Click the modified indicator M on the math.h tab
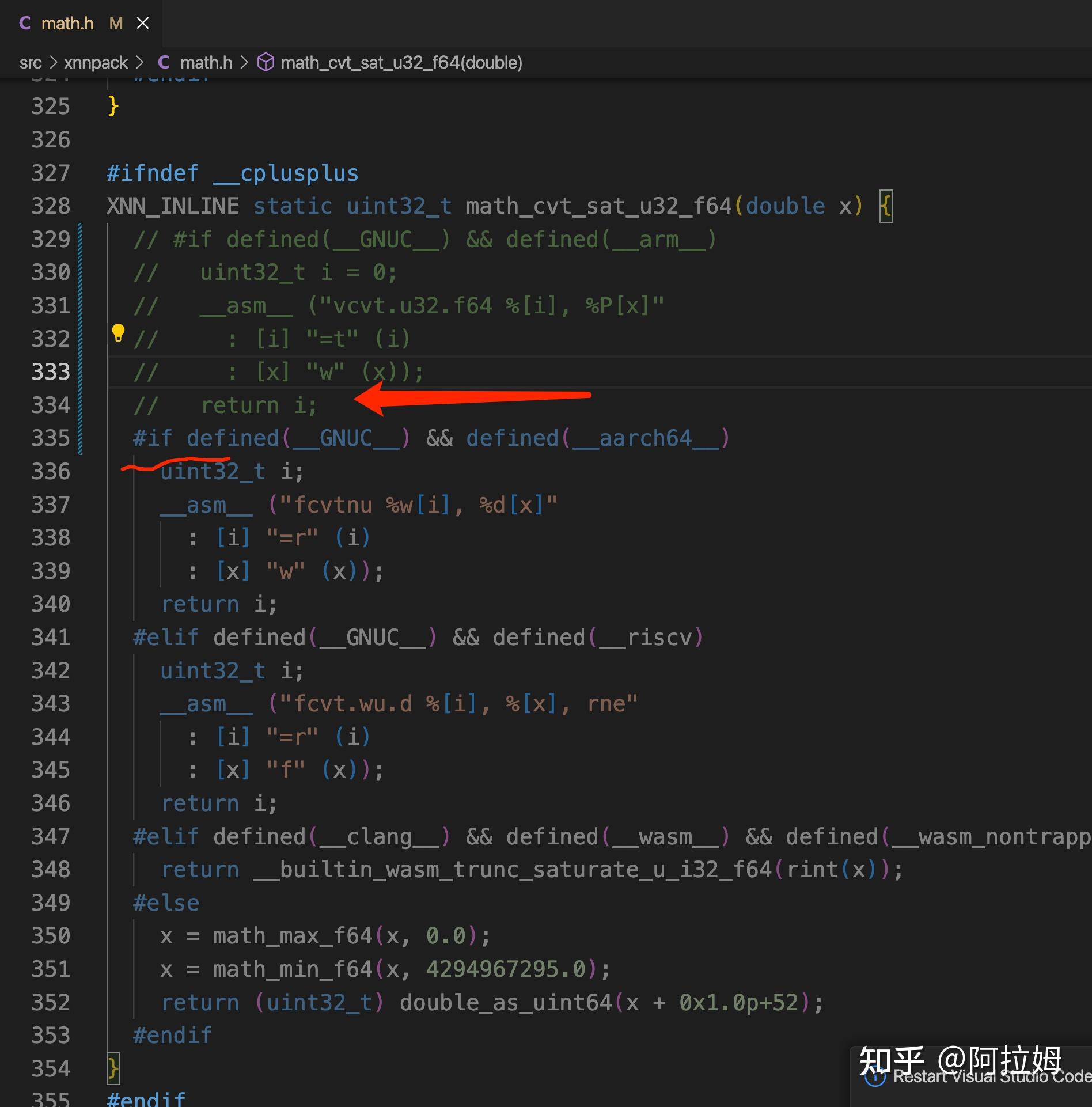Image resolution: width=1092 pixels, height=1107 pixels. (116, 23)
